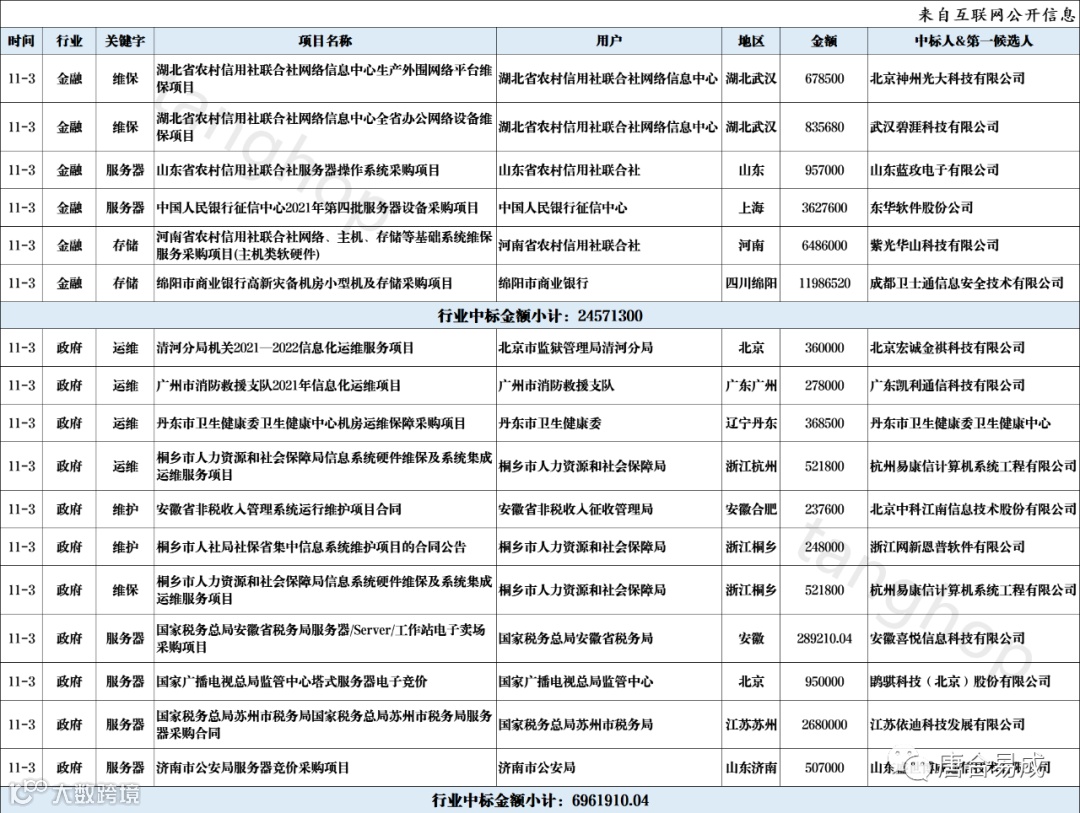Select project 清河分局机关2021—2022信息化运维服务项目
Viewport: 1080px width, 813px height.
point(284,348)
